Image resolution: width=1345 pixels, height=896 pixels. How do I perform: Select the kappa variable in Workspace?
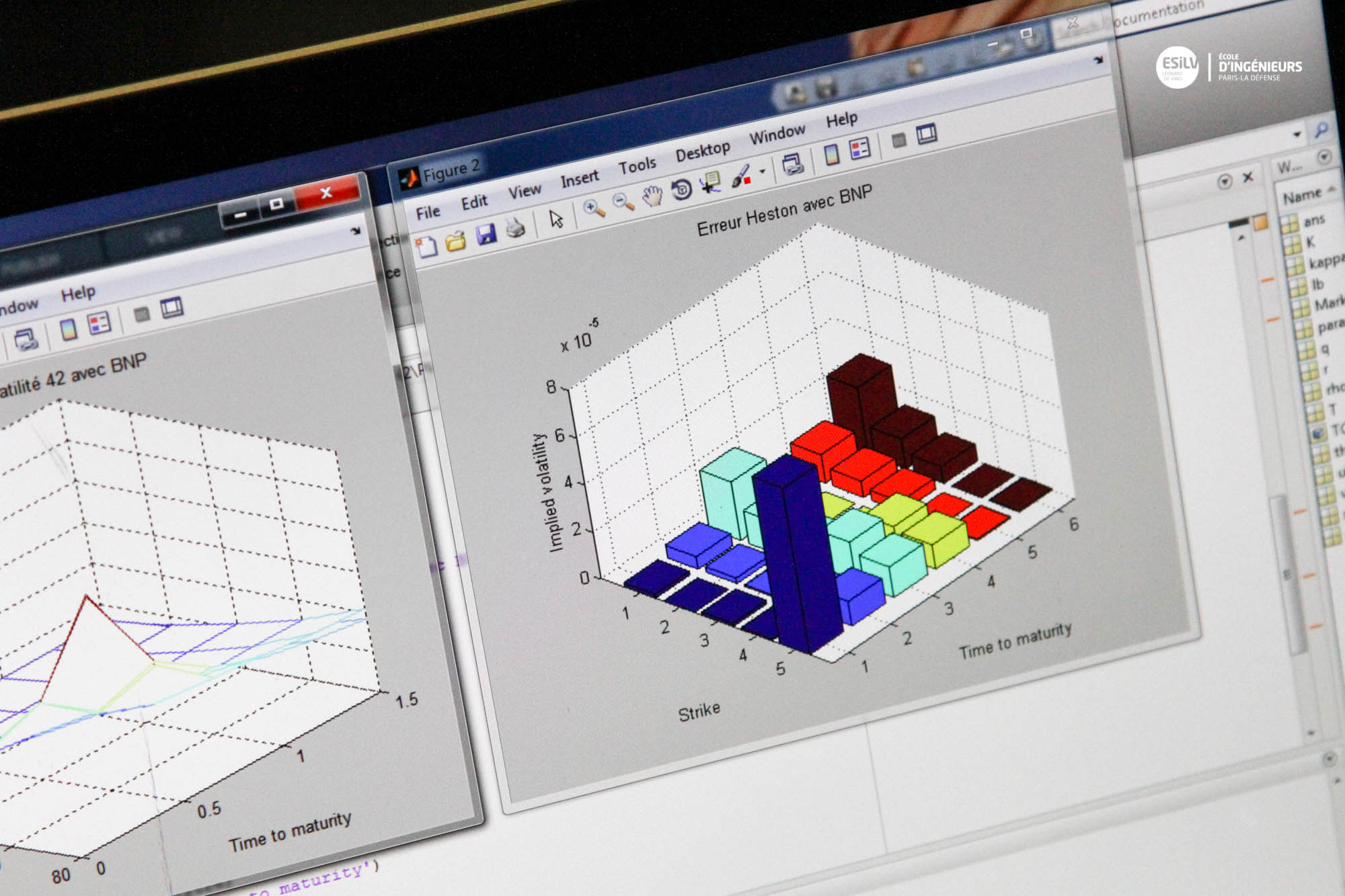click(x=1323, y=261)
